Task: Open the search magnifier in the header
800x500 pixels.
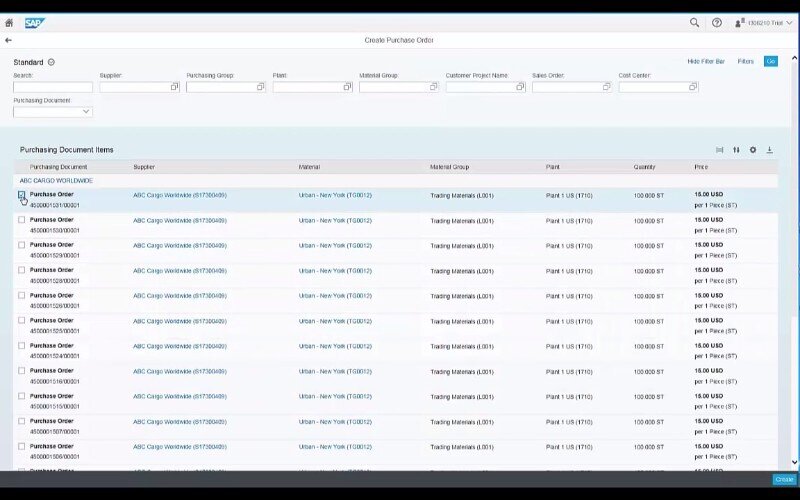Action: (695, 22)
